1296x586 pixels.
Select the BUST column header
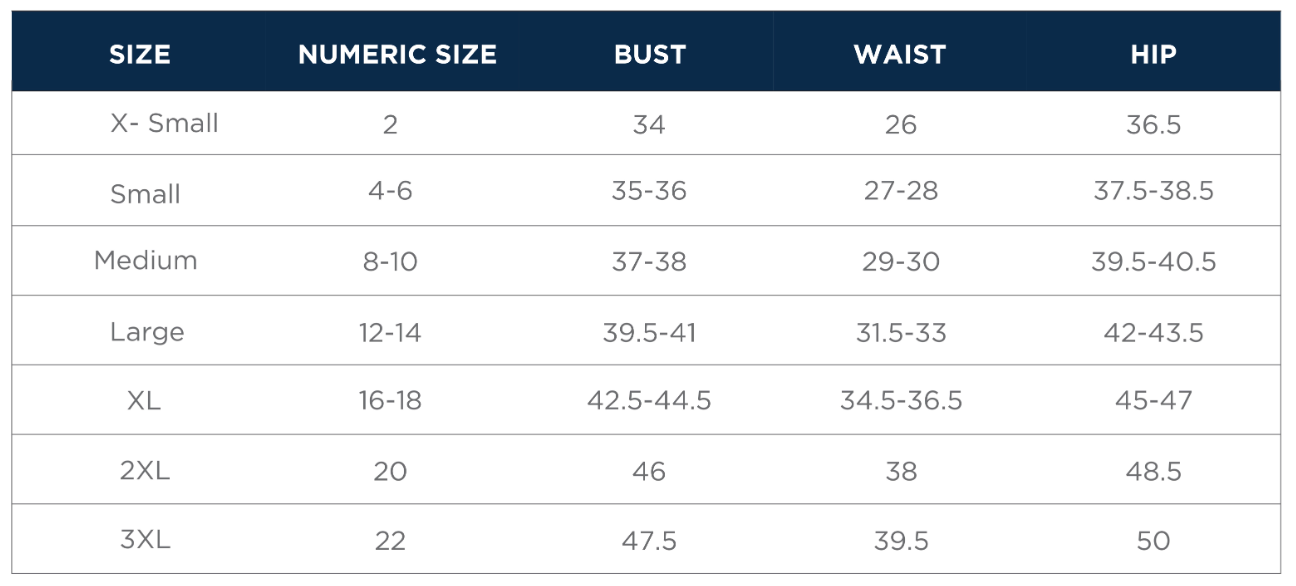tap(650, 54)
